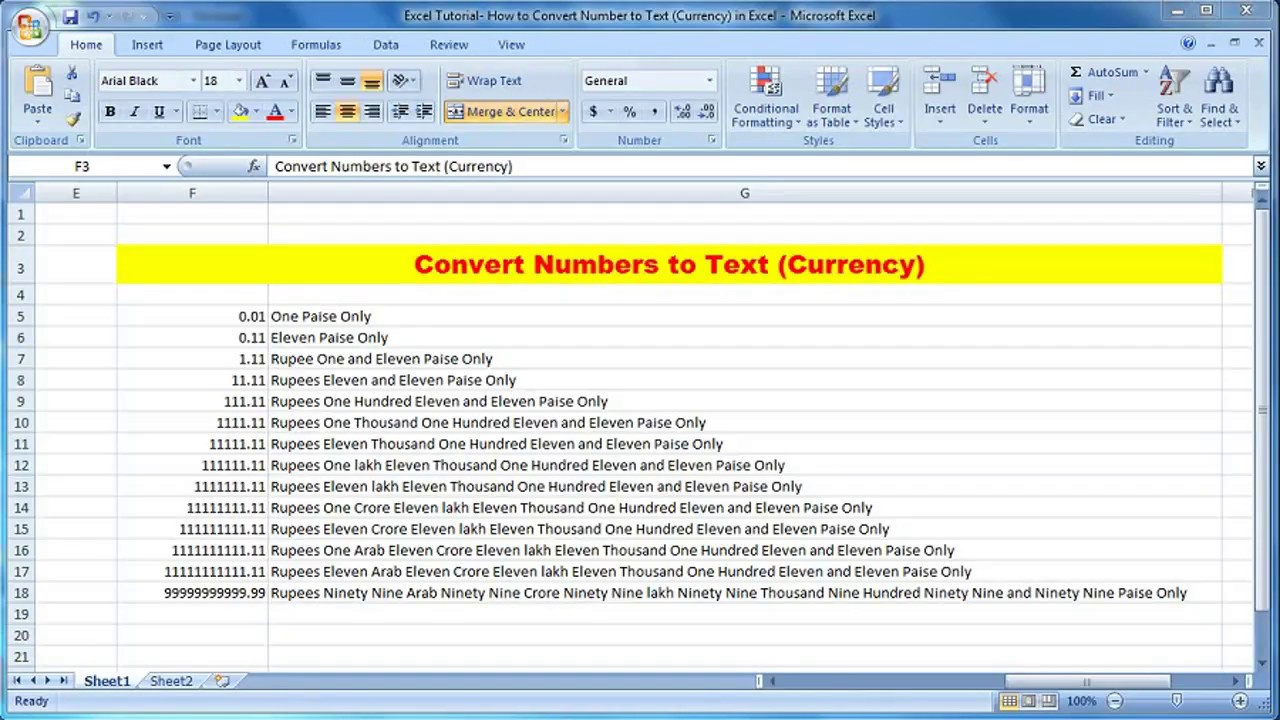Open the General number format dropdown
The height and width of the screenshot is (720, 1280).
[709, 81]
